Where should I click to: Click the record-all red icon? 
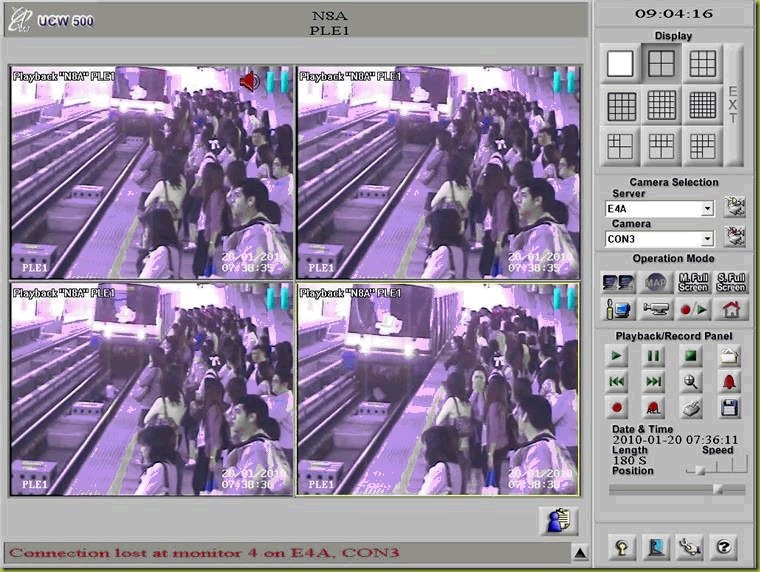[x=653, y=408]
